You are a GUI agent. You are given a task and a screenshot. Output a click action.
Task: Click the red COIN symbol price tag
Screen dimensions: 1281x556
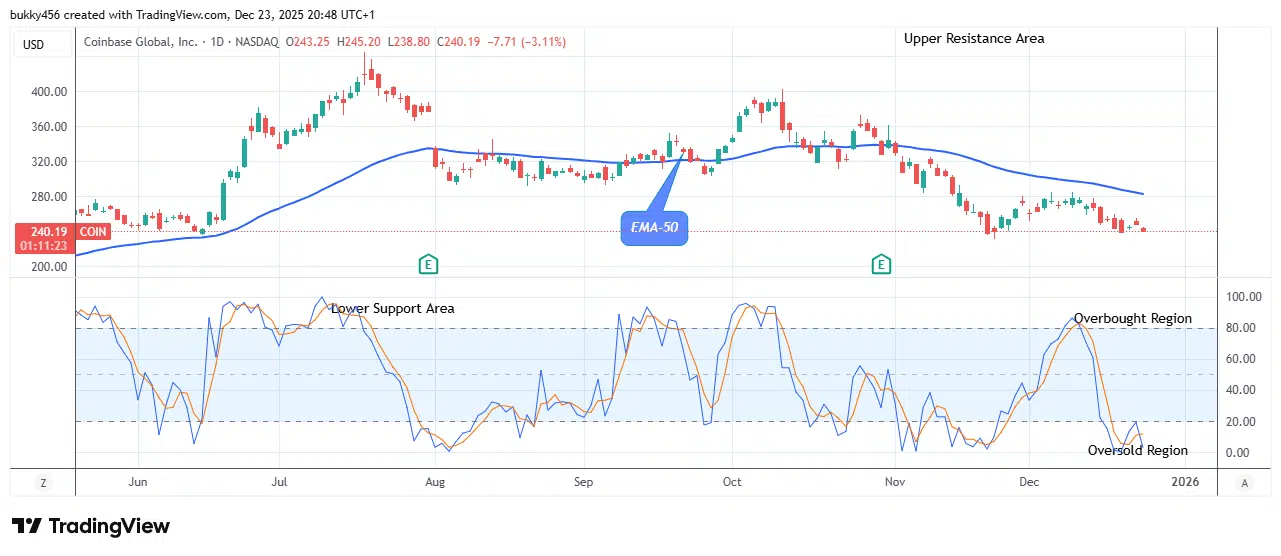[x=94, y=232]
